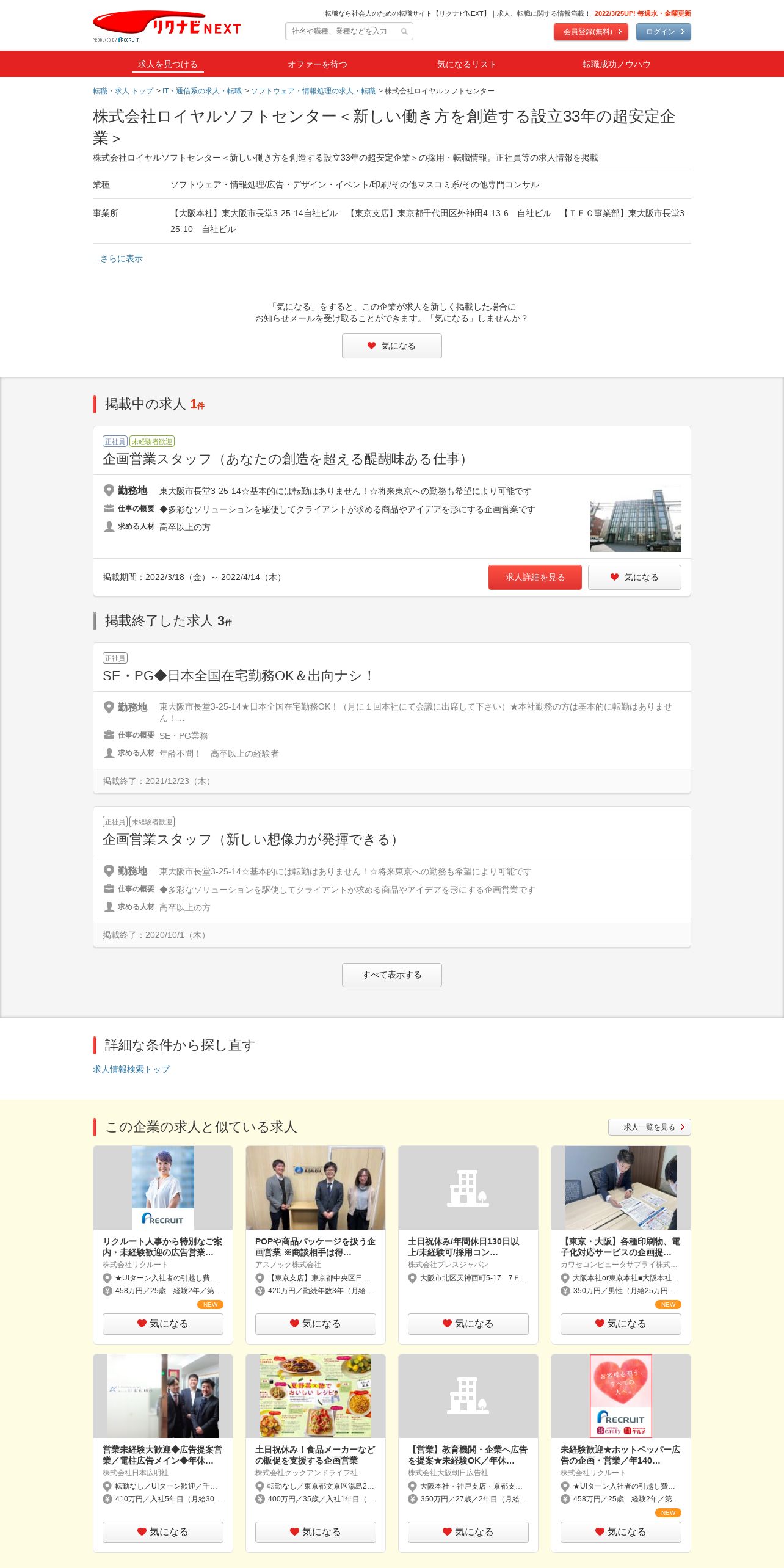Open the 企画営業スタッフ（新しい想像力が発揮できる）title
This screenshot has height=1568, width=784.
click(x=252, y=840)
